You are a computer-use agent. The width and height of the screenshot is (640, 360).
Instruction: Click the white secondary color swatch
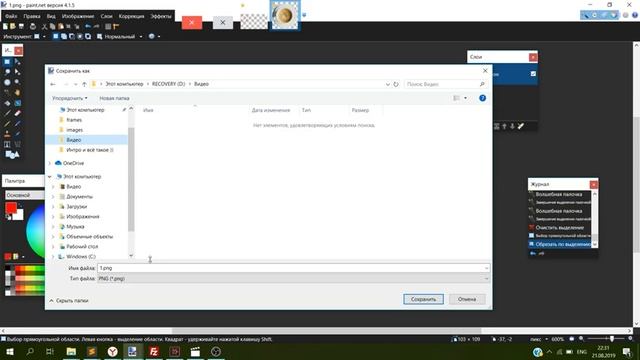pos(19,215)
